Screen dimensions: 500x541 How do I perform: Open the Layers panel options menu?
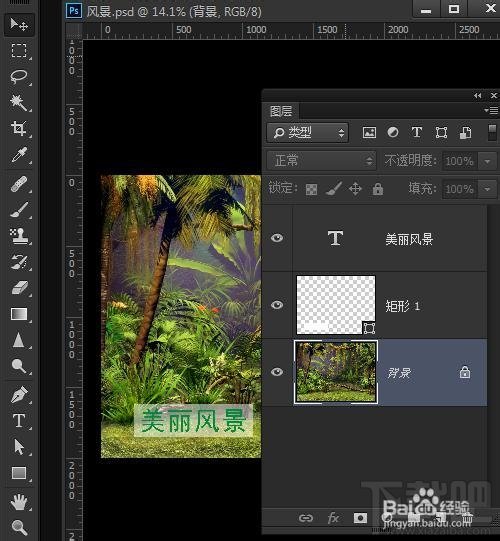[x=491, y=110]
